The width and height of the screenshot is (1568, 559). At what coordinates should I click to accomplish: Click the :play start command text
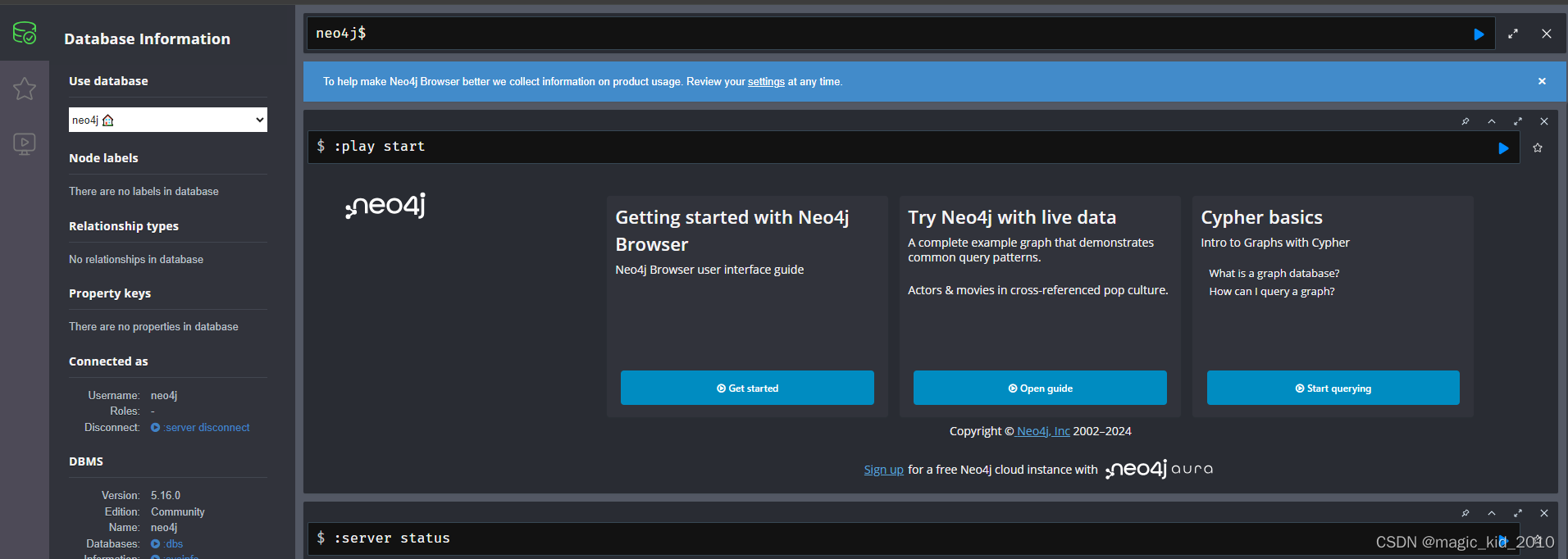[380, 147]
